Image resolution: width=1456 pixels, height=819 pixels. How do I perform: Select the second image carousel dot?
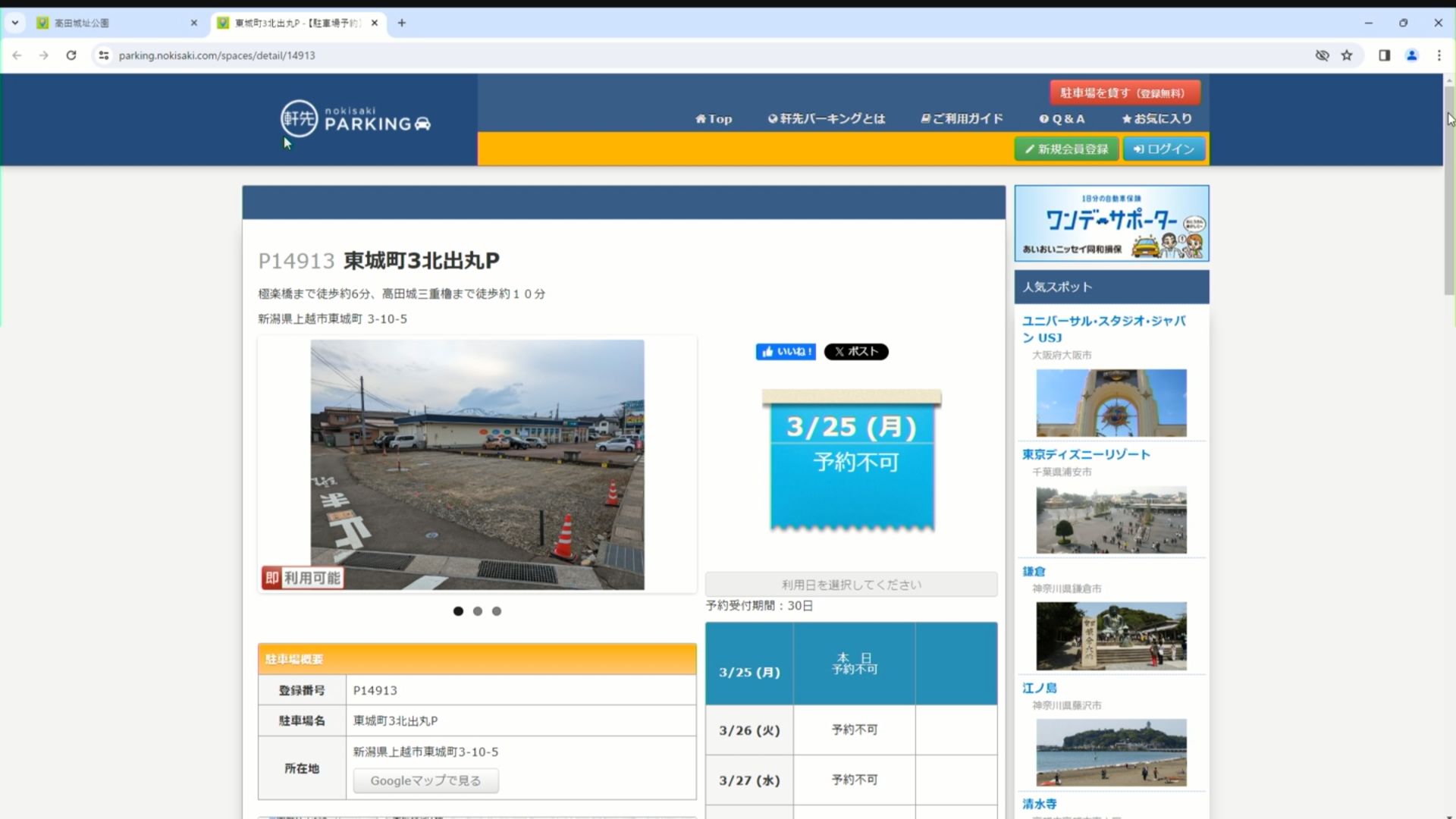[478, 611]
